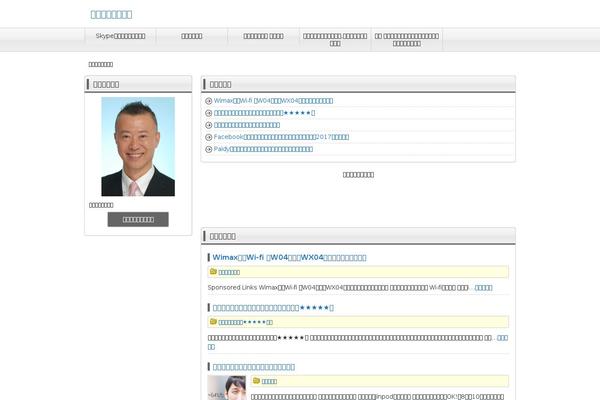Open the Facebook 2017 link in list
The height and width of the screenshot is (400, 600).
(x=281, y=137)
